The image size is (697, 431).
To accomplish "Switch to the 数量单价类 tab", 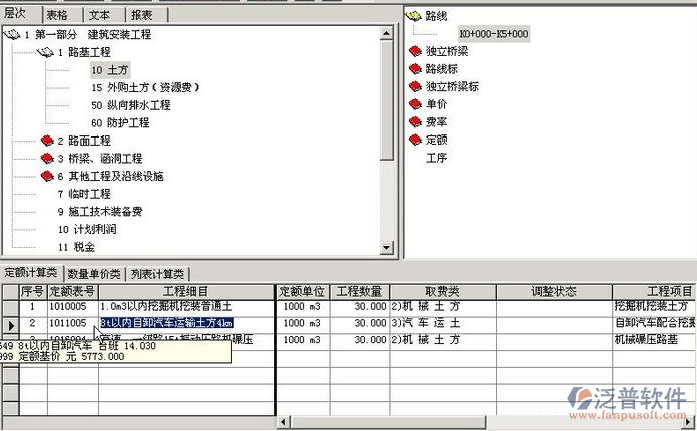I will [x=93, y=274].
